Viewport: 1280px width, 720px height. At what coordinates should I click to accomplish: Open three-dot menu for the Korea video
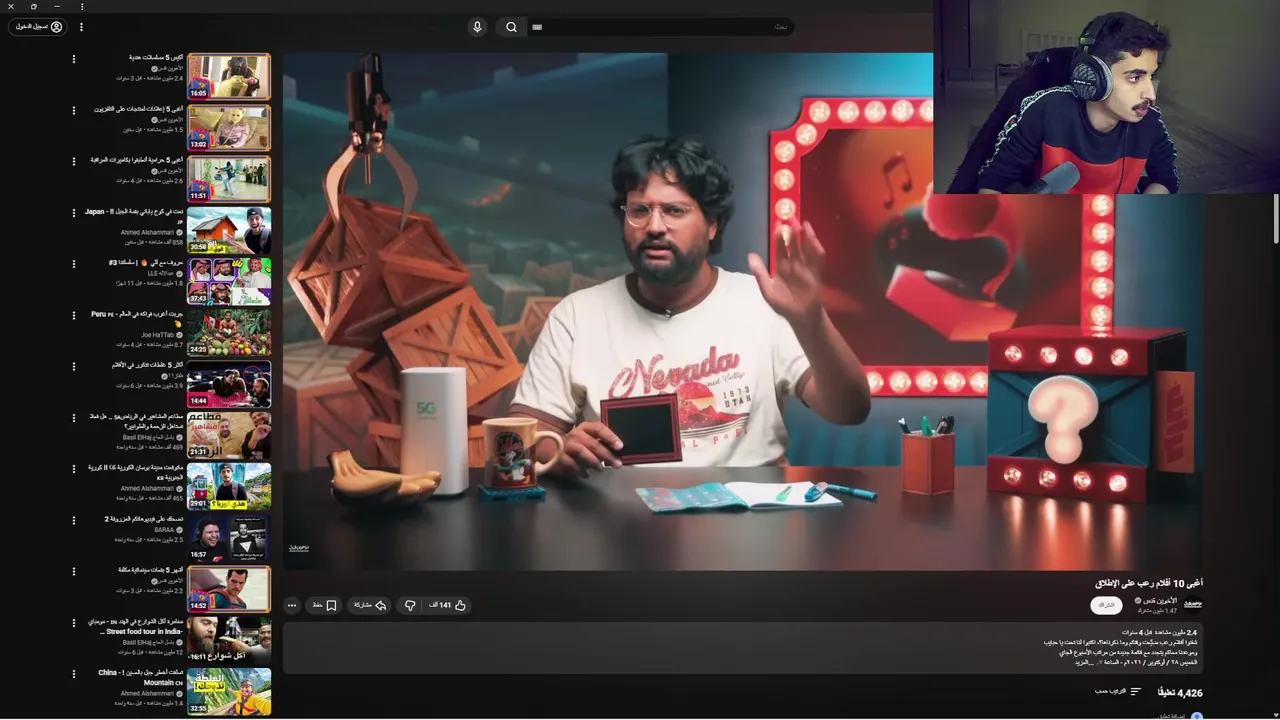73,469
